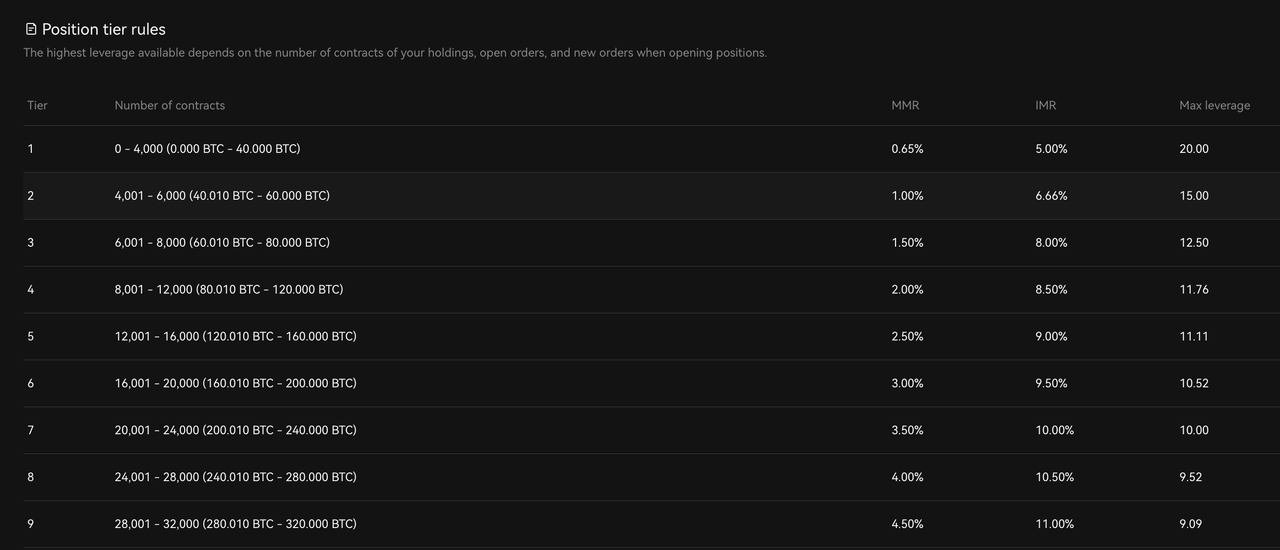Click the 0.65% MMR value
This screenshot has height=550, width=1280.
(x=907, y=149)
